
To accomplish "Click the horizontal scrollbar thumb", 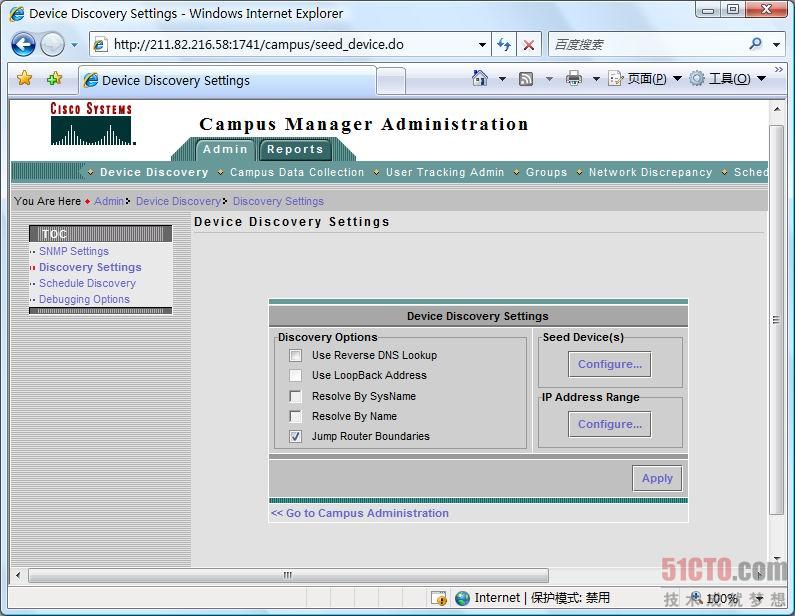I will pyautogui.click(x=288, y=575).
